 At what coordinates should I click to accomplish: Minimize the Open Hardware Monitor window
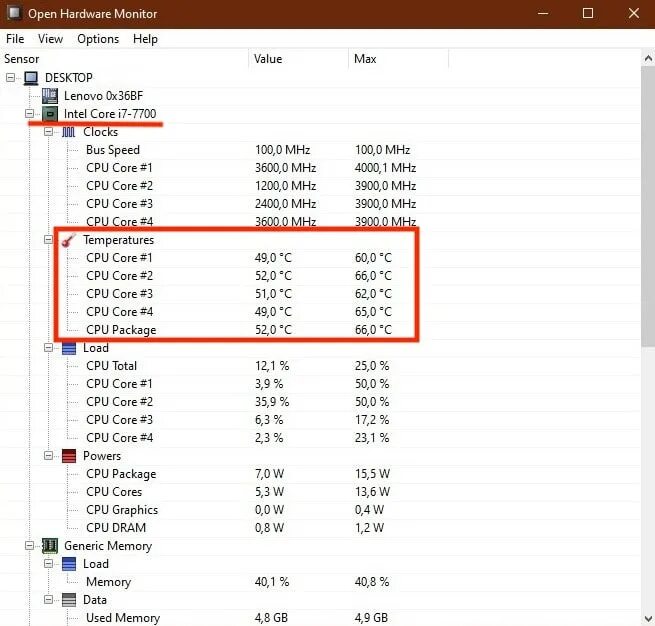pos(543,13)
